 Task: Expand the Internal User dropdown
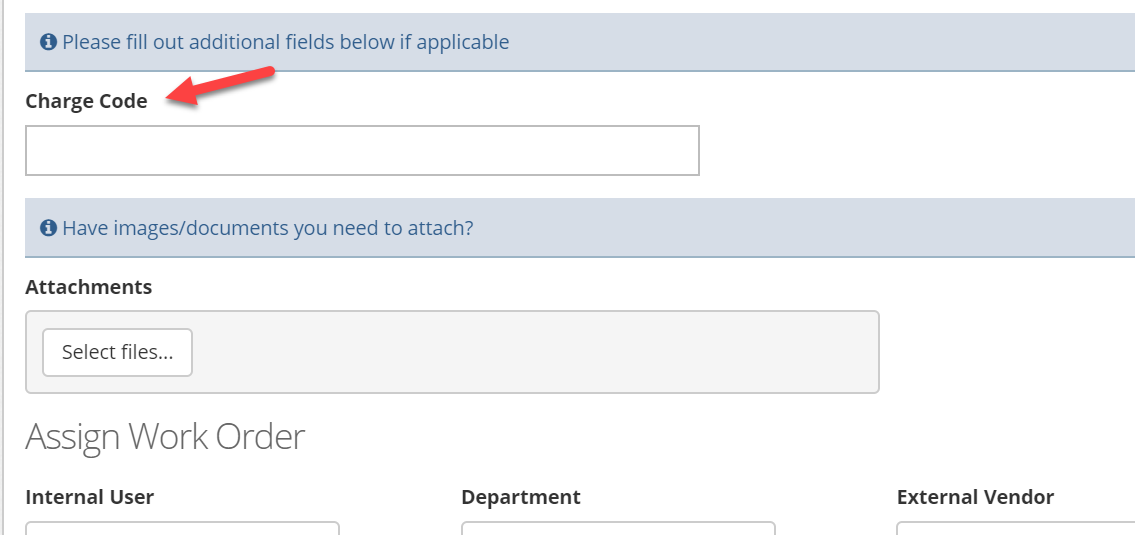pyautogui.click(x=182, y=528)
